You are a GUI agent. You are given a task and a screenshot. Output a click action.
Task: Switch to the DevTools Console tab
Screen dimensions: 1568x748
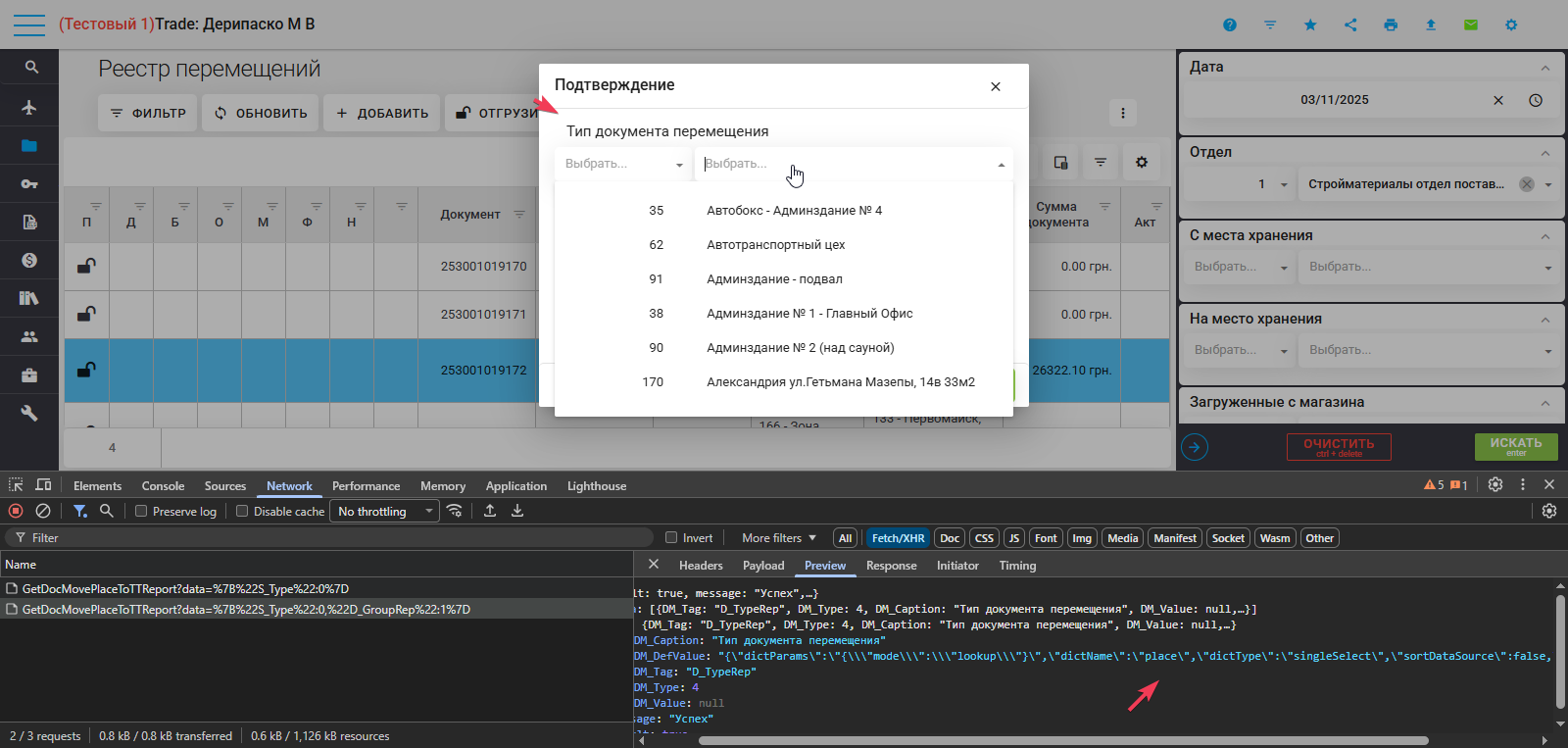163,485
